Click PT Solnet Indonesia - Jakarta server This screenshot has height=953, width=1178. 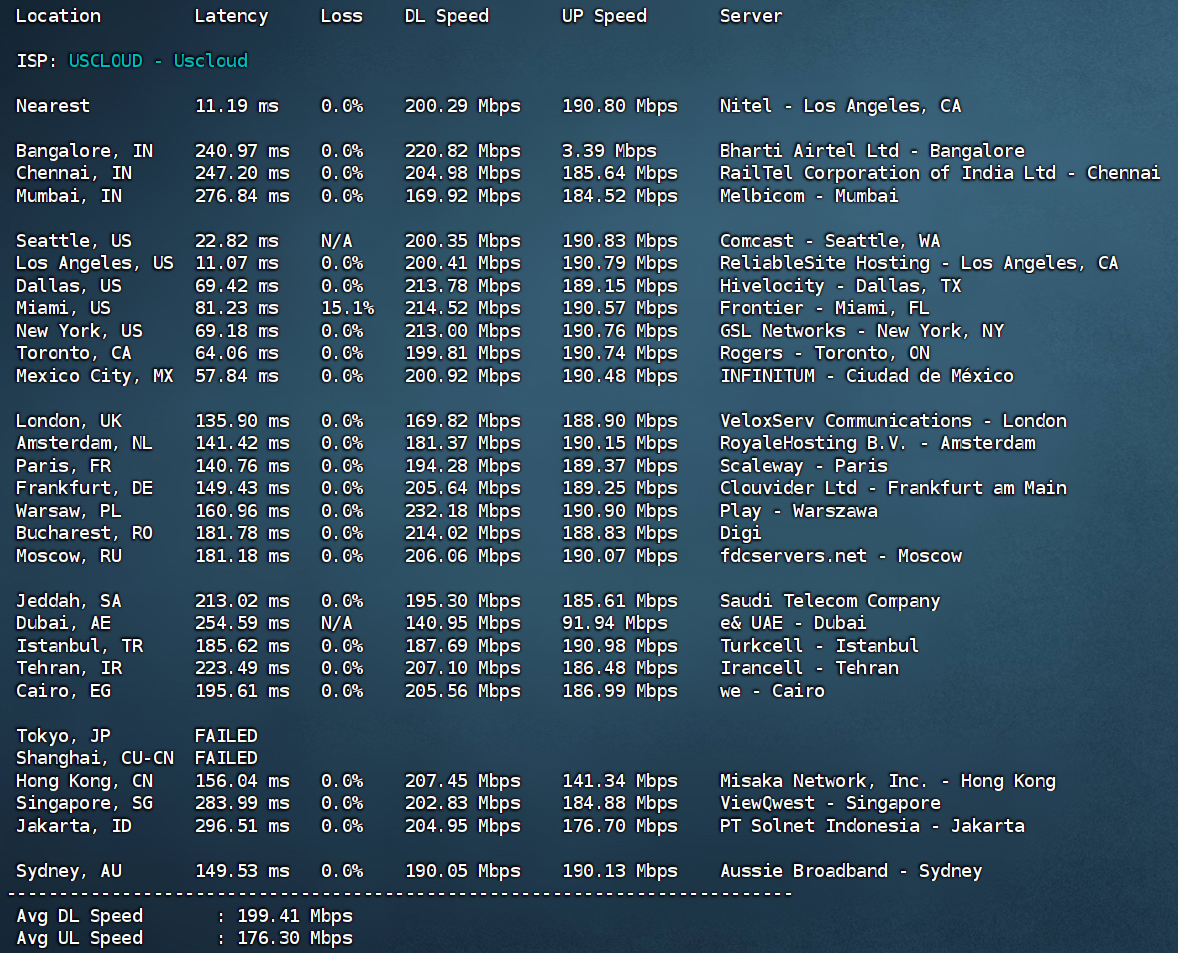point(872,827)
